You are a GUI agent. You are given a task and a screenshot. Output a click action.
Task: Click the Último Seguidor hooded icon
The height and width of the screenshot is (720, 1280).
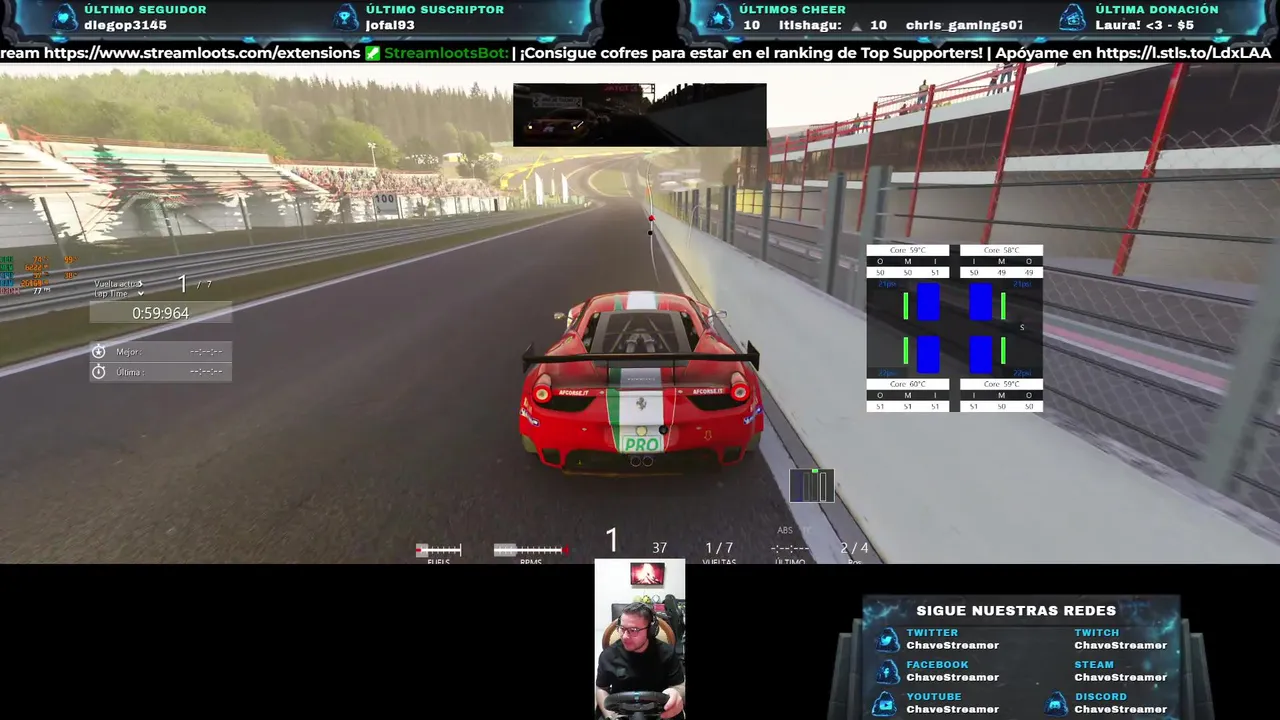[64, 17]
